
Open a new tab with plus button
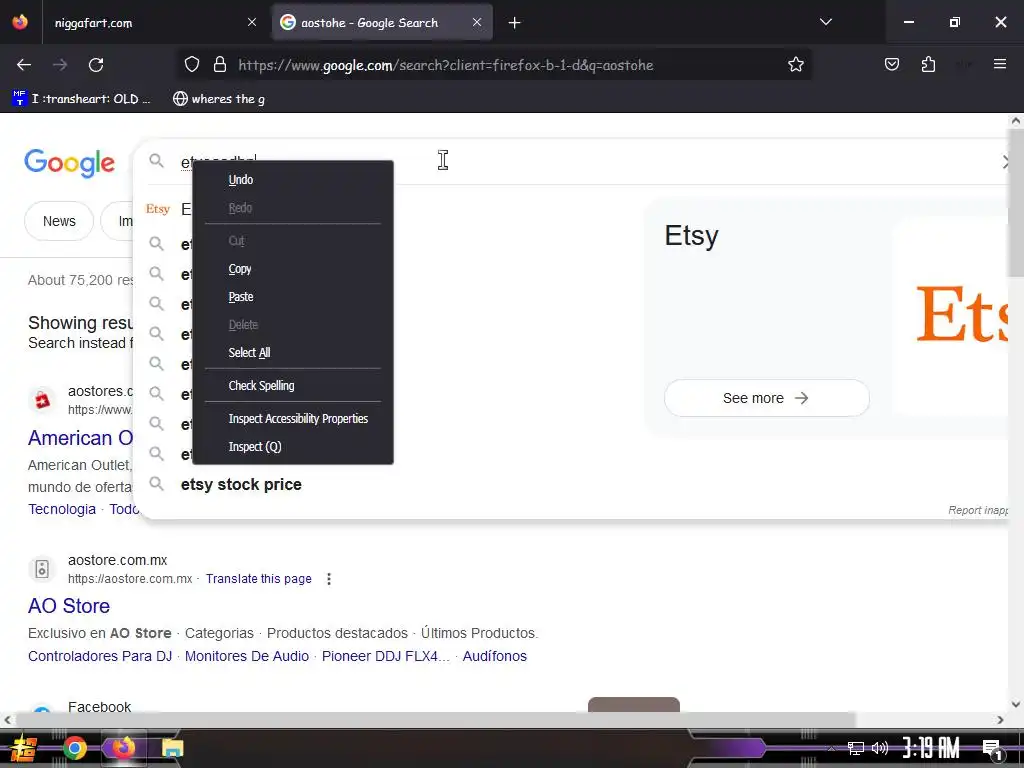coord(515,23)
